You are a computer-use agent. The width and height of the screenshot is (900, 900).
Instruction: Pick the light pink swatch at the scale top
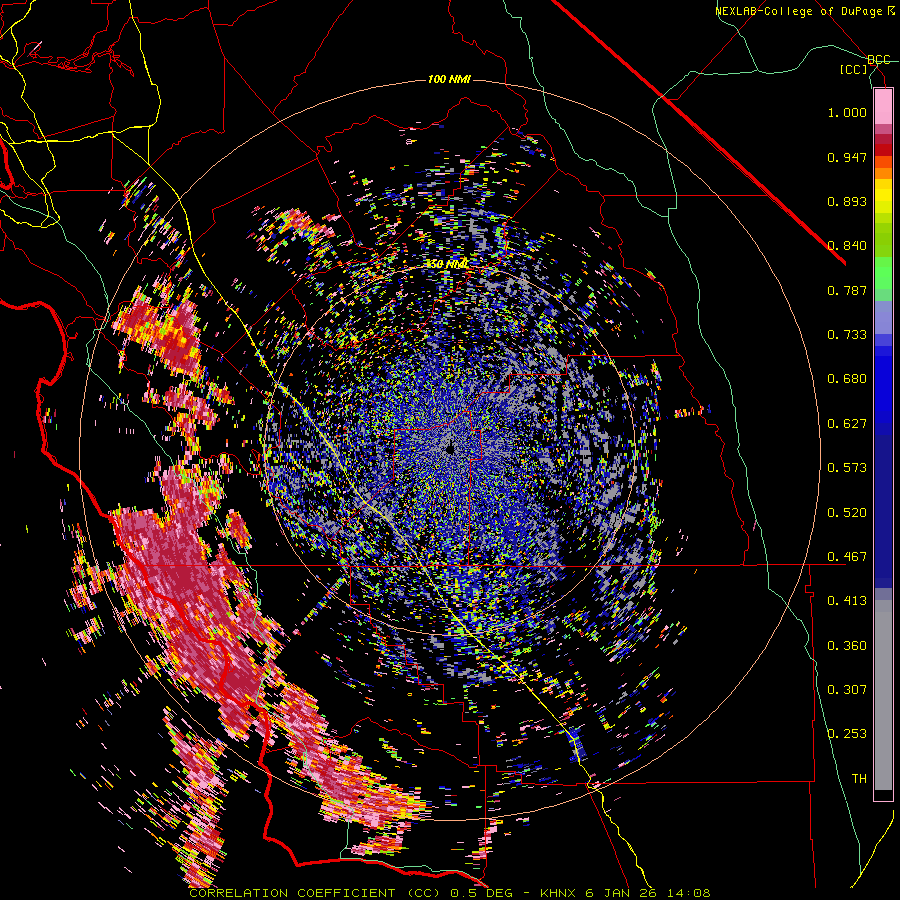click(883, 106)
